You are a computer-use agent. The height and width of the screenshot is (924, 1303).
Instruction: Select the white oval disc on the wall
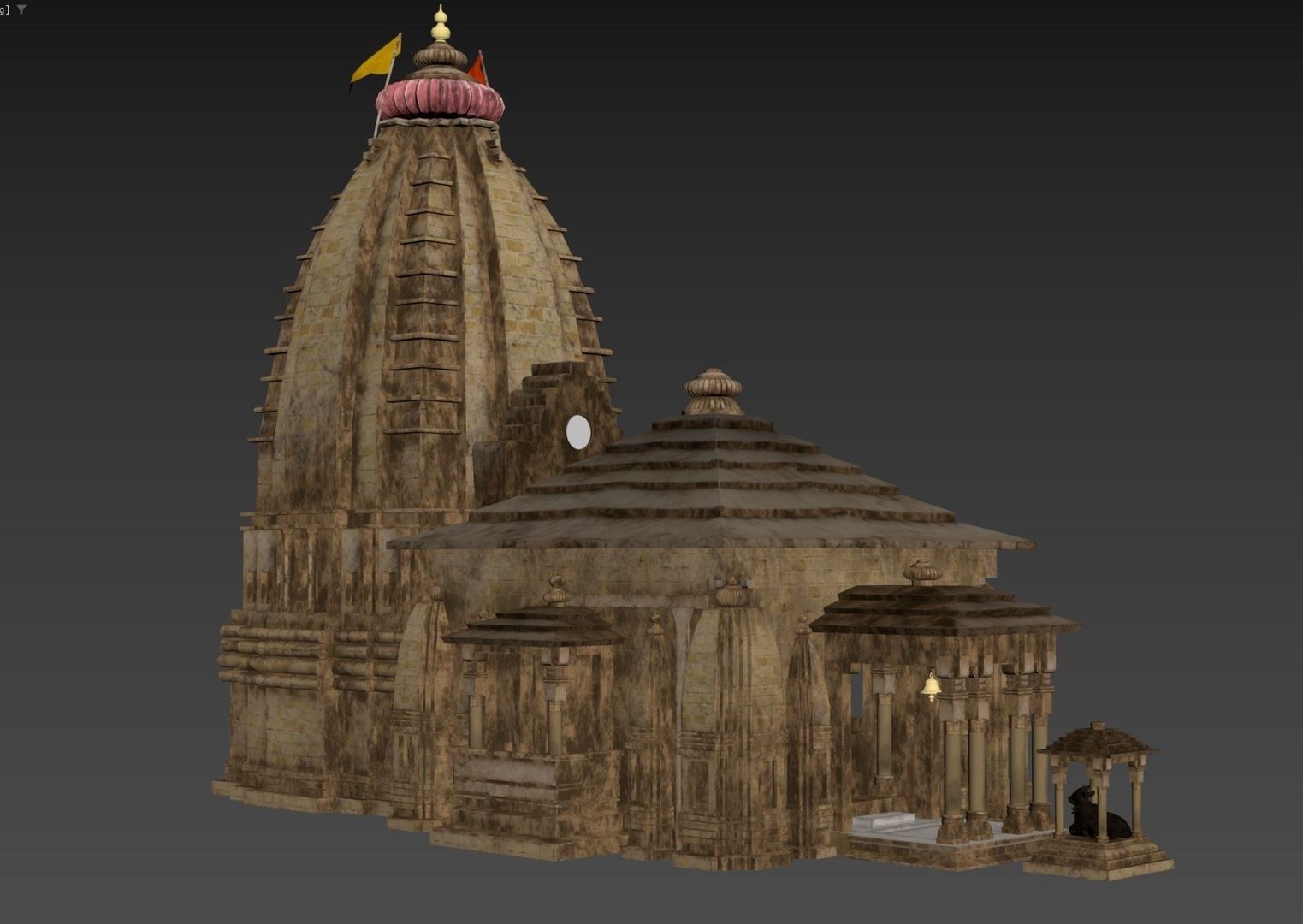[578, 432]
